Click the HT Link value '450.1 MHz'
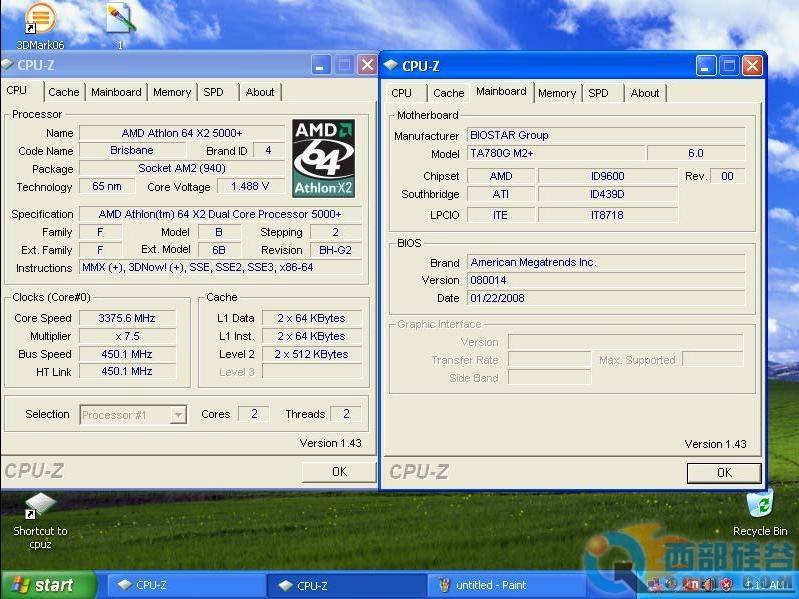 127,371
